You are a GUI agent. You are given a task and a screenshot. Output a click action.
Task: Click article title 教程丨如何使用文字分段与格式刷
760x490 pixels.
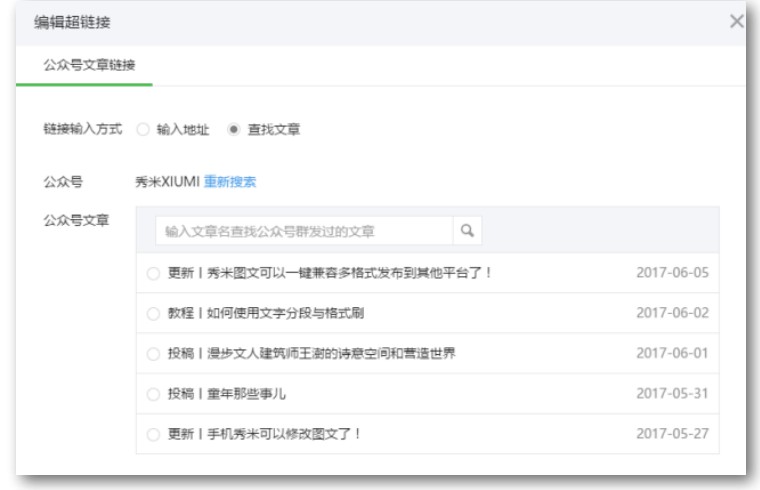coord(266,313)
